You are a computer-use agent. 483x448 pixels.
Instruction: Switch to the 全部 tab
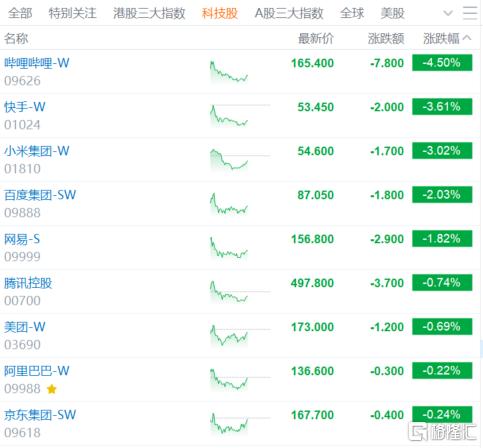pyautogui.click(x=20, y=13)
